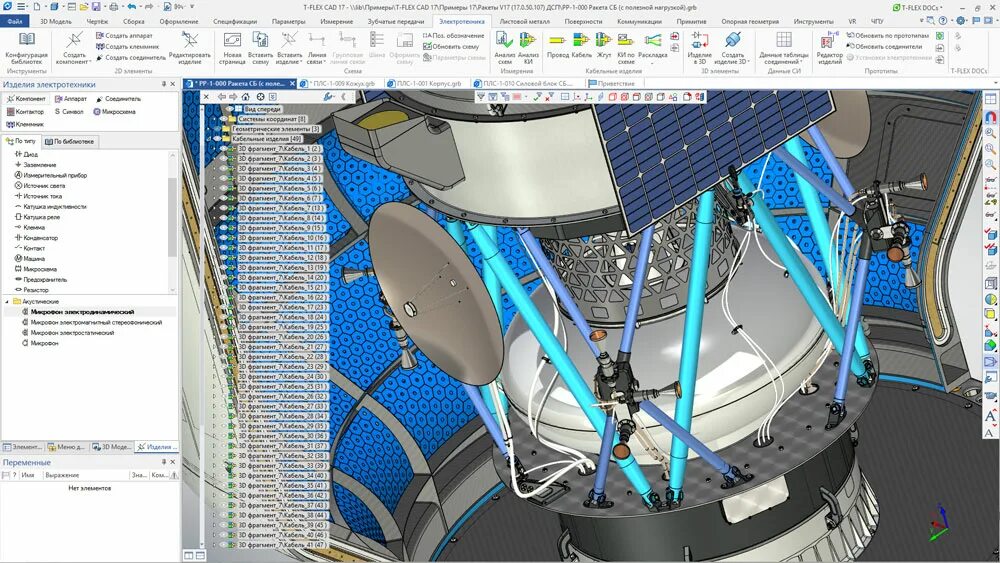Click the Save floppy icon in title bar
This screenshot has height=563, width=1000.
pos(96,6)
